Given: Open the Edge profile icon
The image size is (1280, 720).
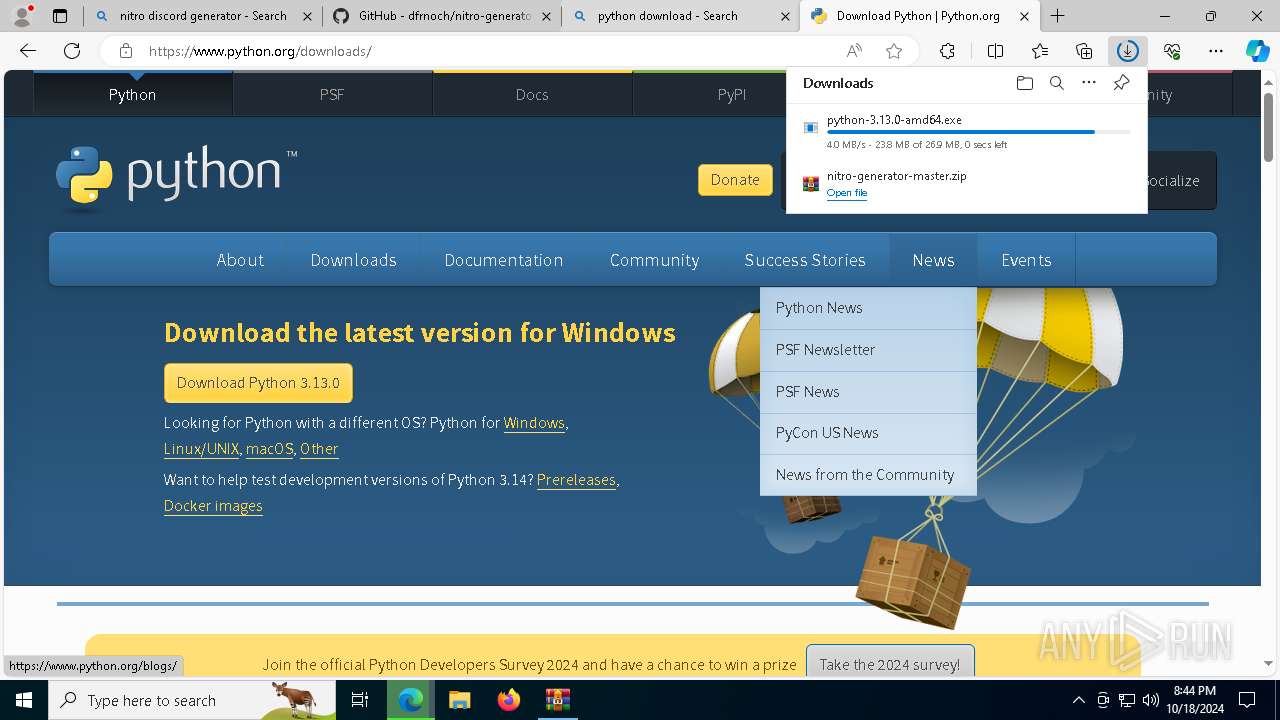Looking at the screenshot, I should (22, 16).
